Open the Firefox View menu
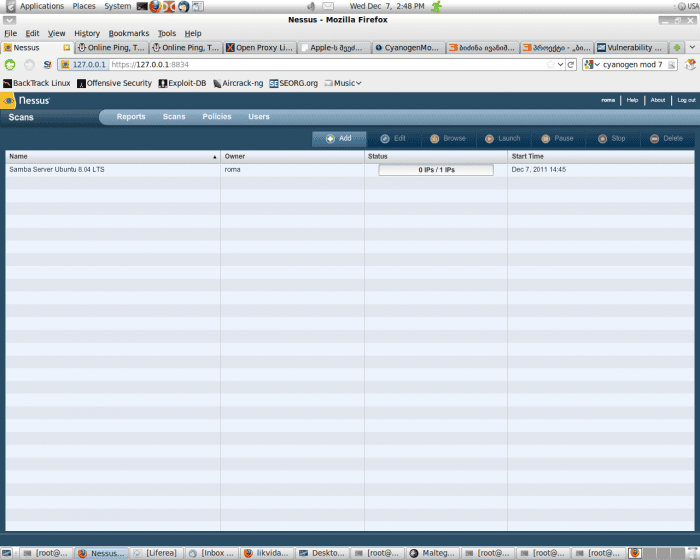Viewport: 700px width, 560px height. coord(56,33)
